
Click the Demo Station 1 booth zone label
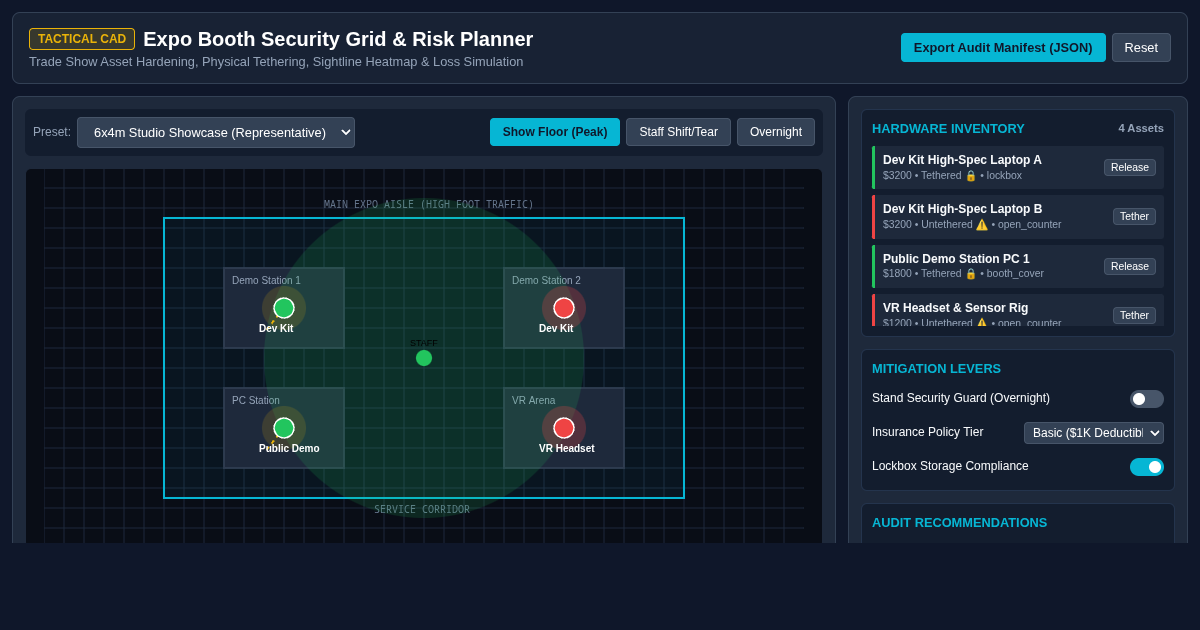click(266, 281)
